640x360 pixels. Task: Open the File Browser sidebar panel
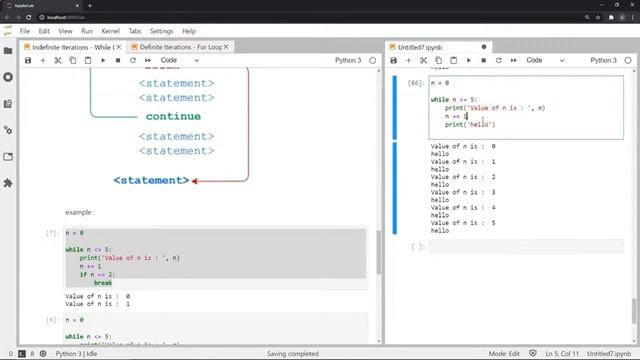point(8,51)
